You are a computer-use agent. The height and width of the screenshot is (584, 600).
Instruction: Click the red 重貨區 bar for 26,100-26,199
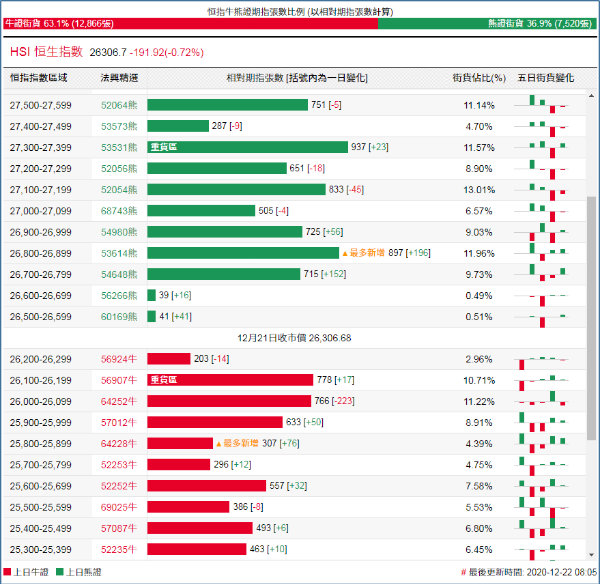pos(230,380)
